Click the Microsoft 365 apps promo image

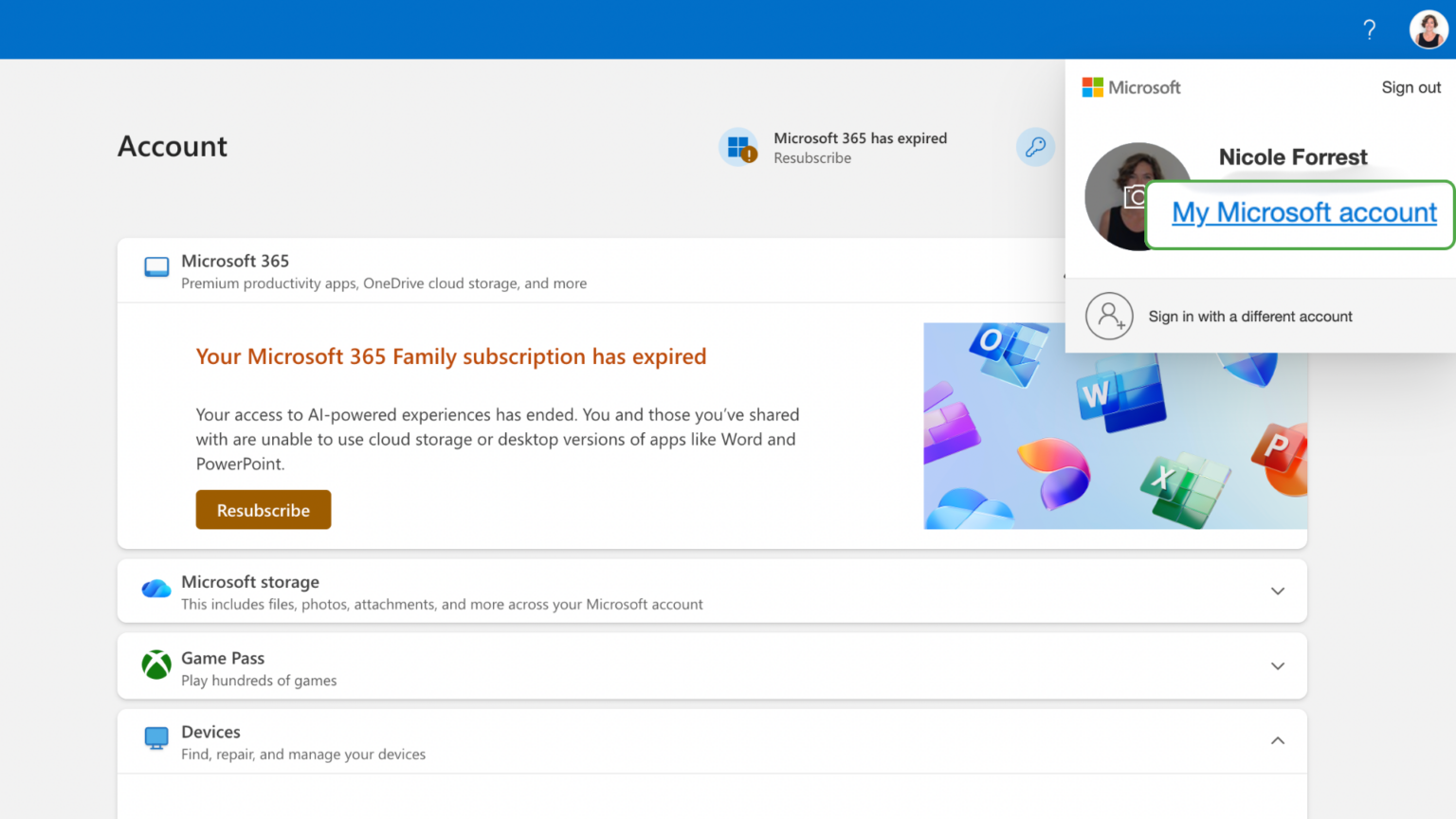coord(1116,426)
